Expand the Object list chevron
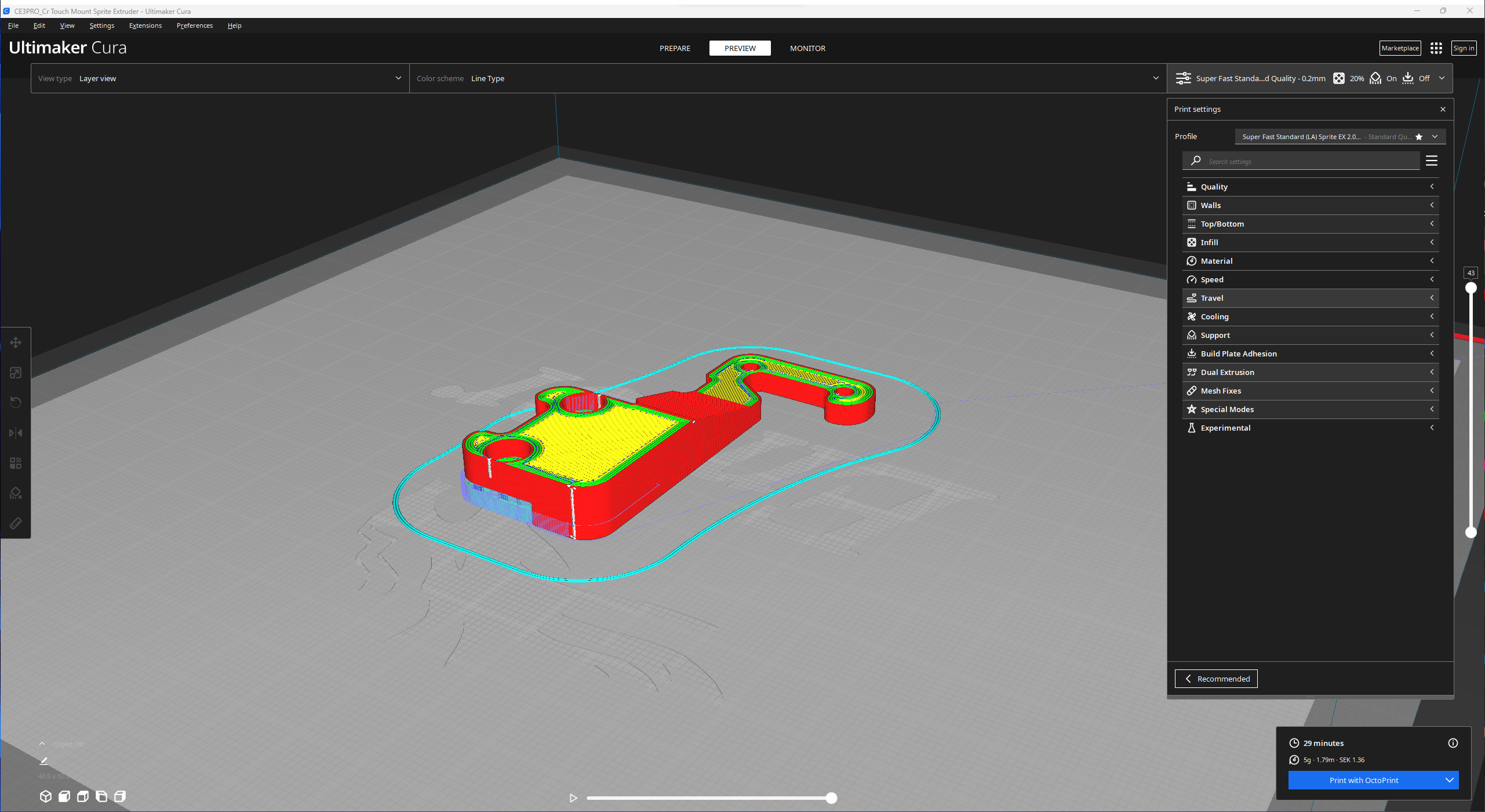1485x812 pixels. click(42, 744)
